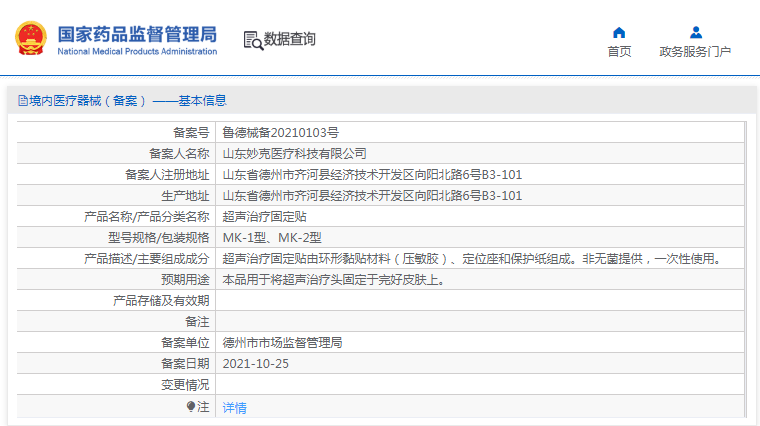Select the 备案单位 label

point(185,343)
